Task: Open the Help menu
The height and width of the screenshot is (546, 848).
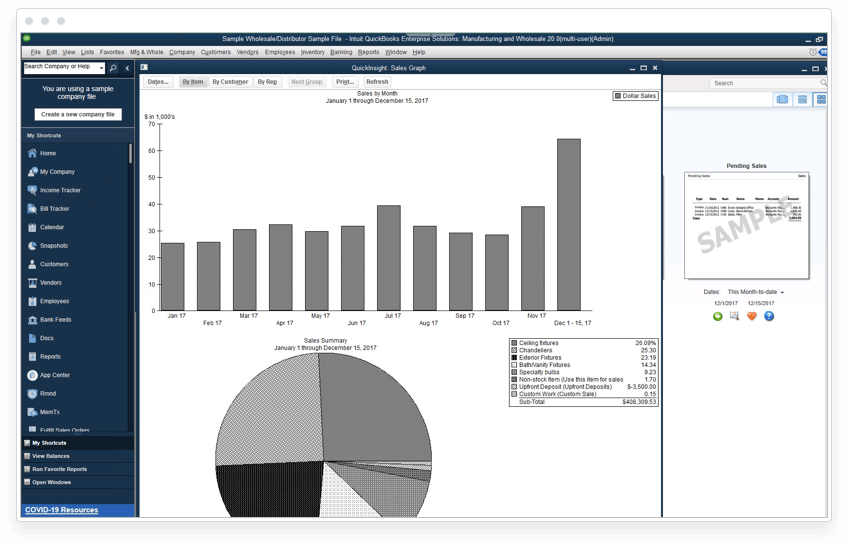Action: coord(419,52)
